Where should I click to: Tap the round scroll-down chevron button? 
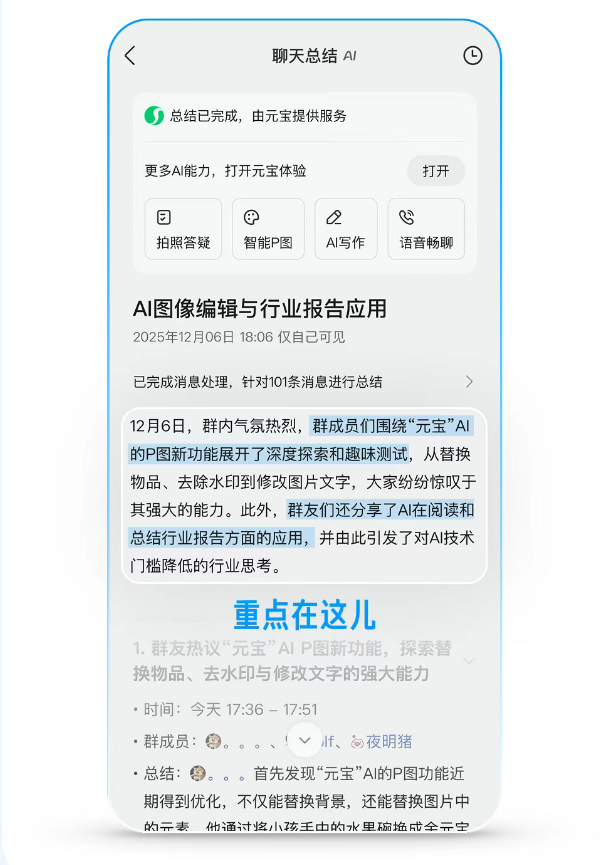click(305, 740)
